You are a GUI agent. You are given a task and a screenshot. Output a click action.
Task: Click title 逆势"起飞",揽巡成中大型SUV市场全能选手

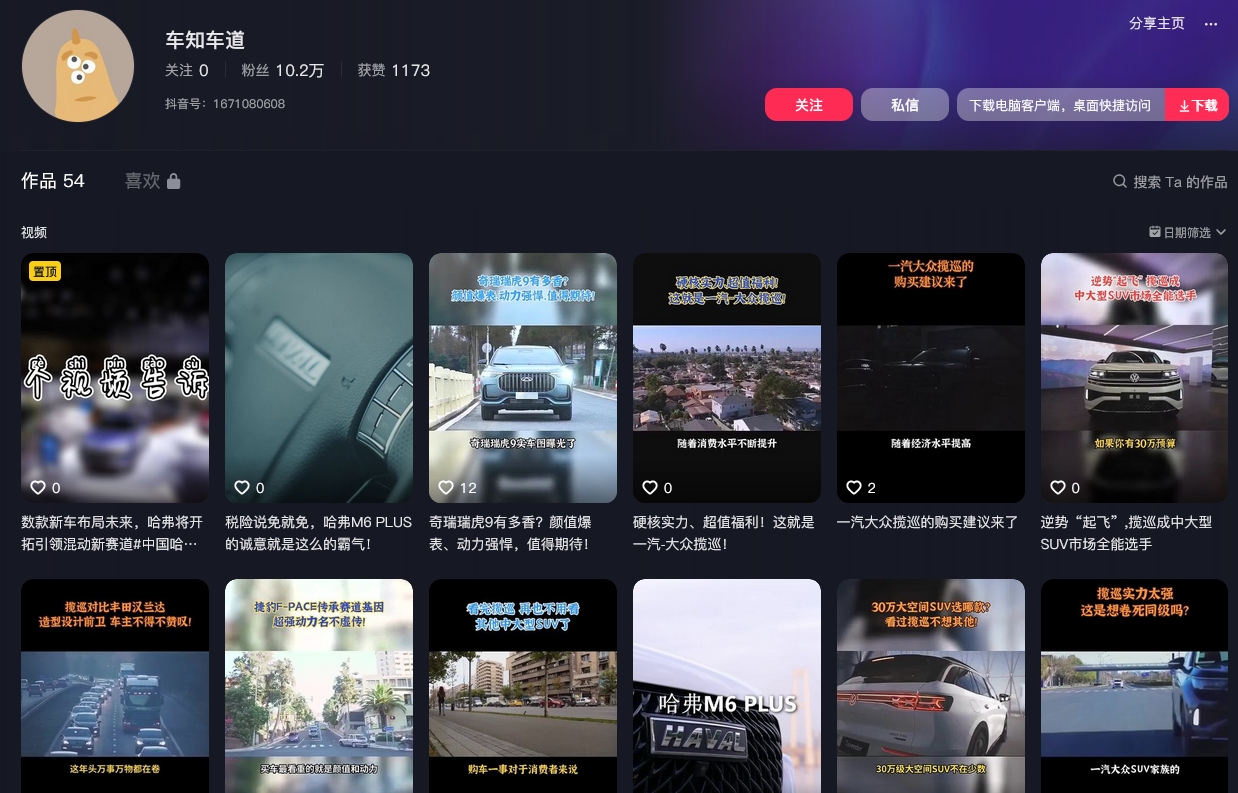pos(1126,533)
